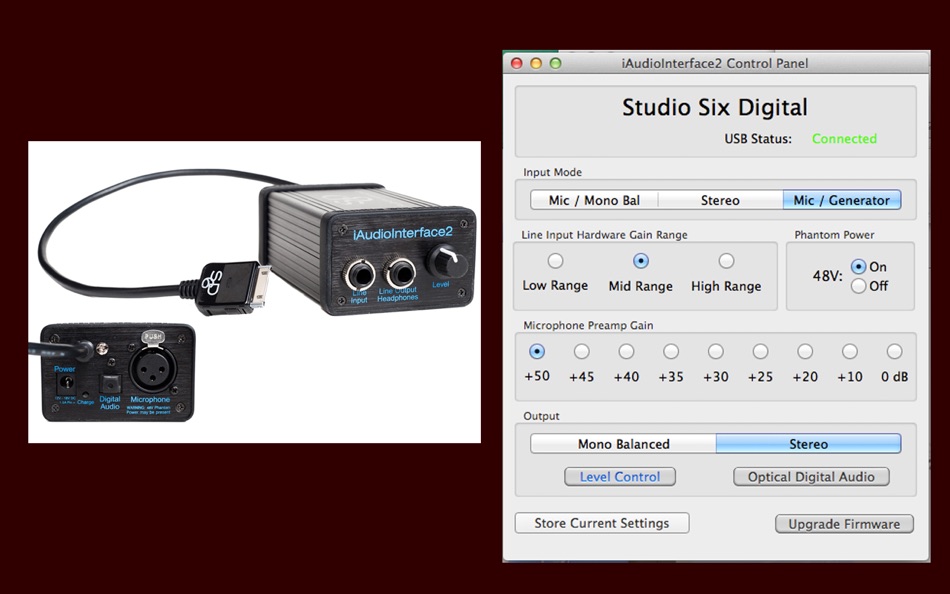Minimize the Control Panel with yellow button
Viewport: 950px width, 594px height.
tap(536, 63)
